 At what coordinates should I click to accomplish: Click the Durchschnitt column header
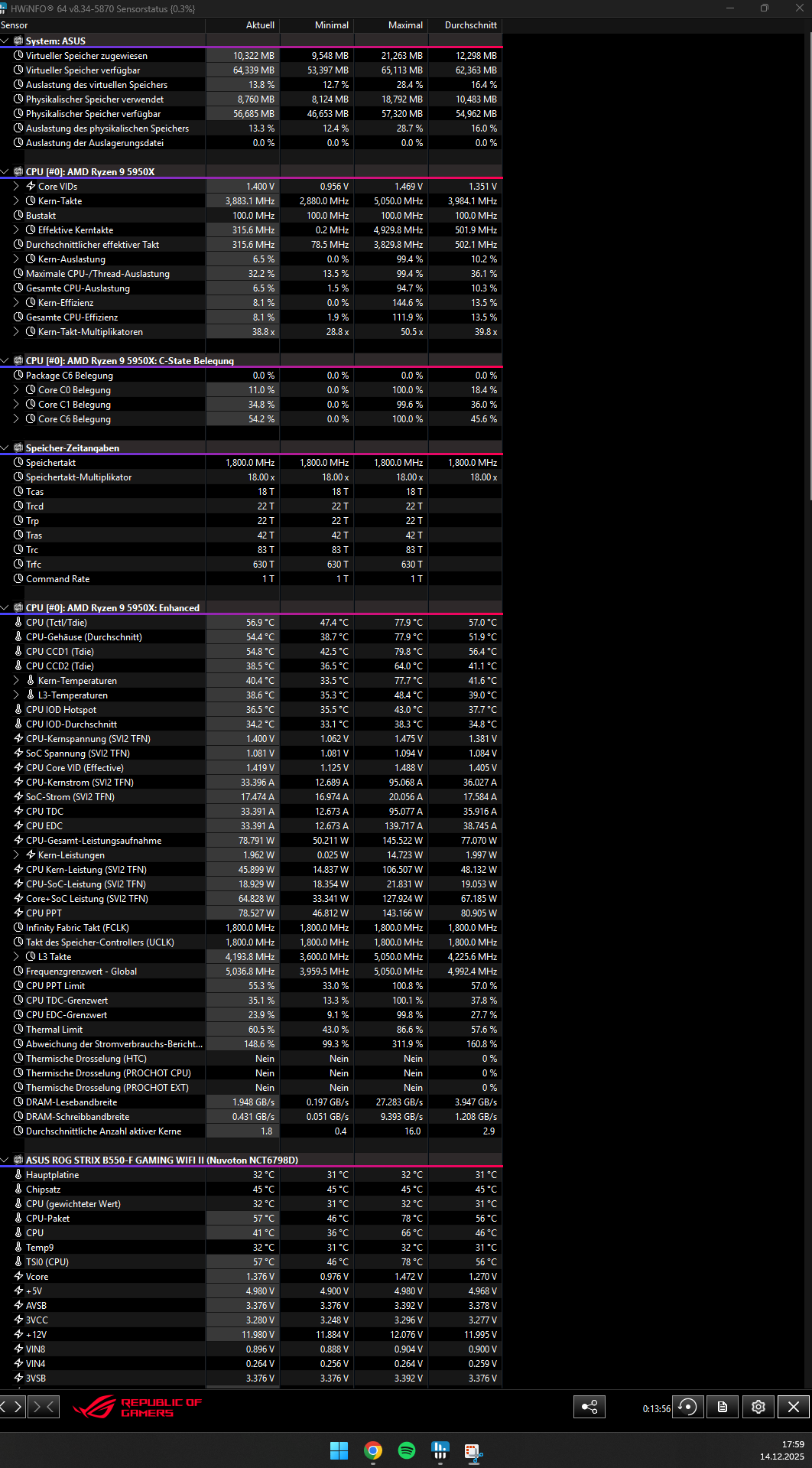click(x=465, y=25)
